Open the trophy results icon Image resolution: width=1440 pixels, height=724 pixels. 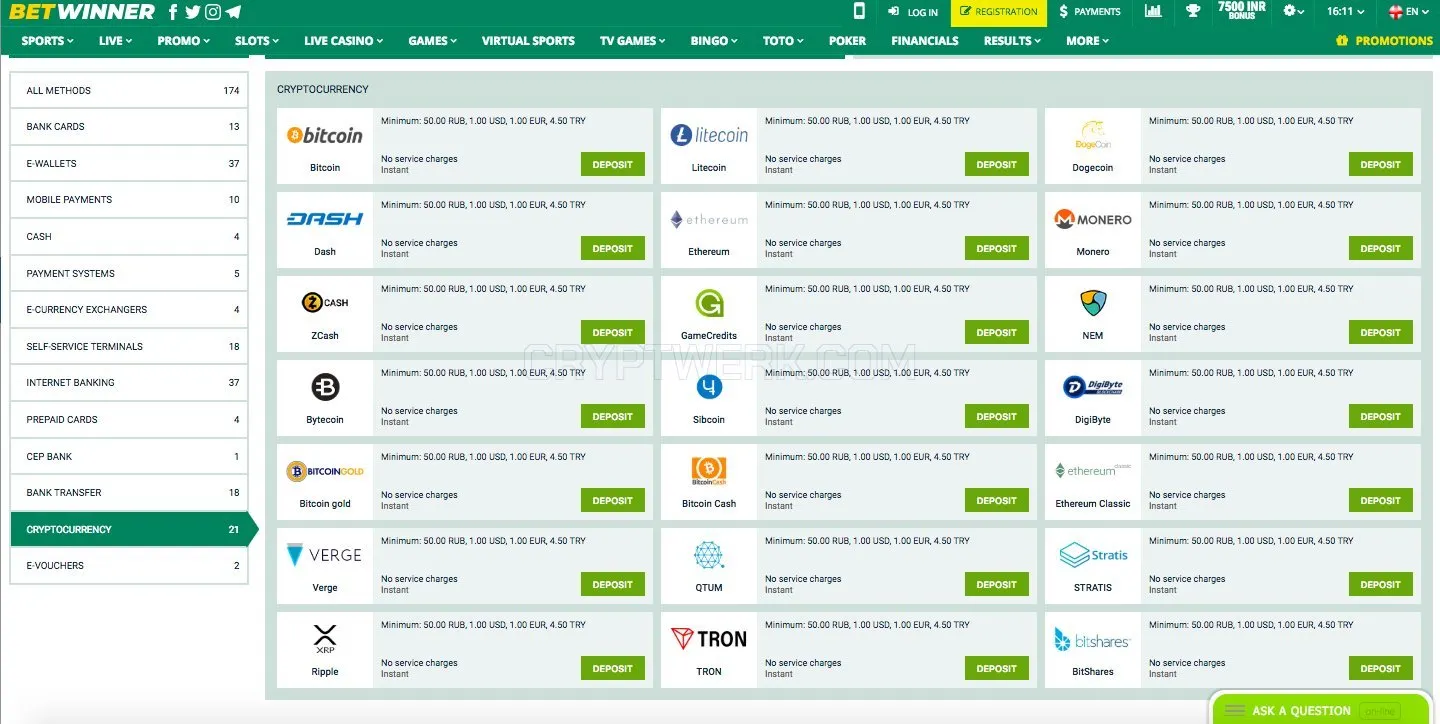pyautogui.click(x=1193, y=11)
